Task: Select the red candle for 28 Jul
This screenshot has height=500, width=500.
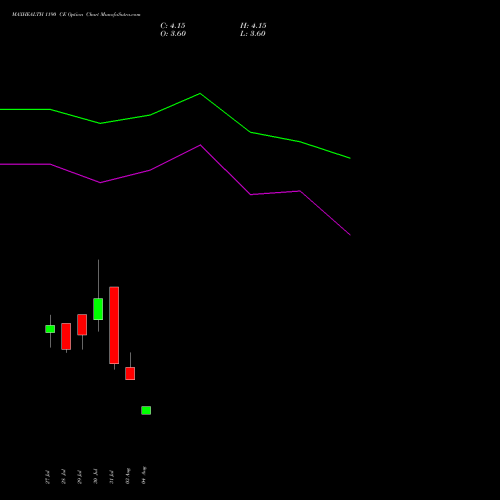Action: 66,336
